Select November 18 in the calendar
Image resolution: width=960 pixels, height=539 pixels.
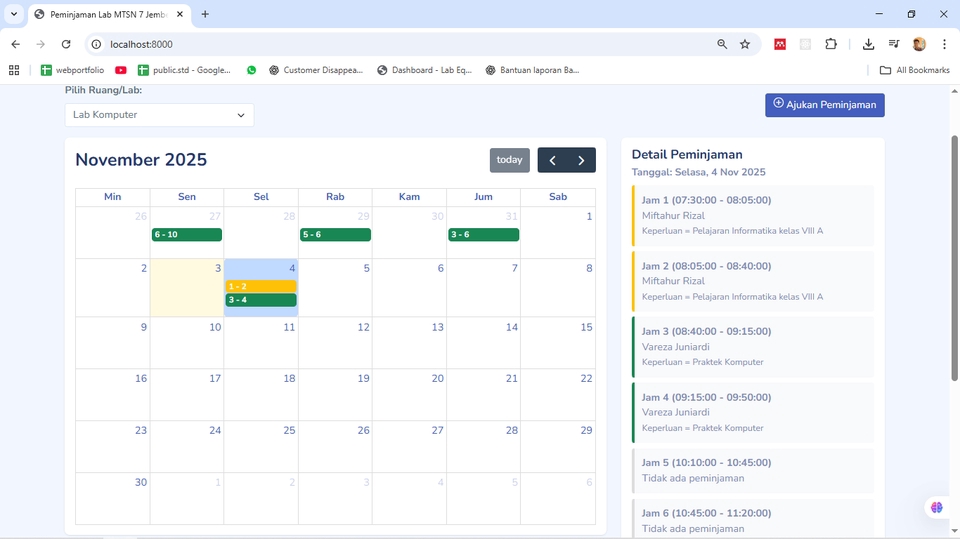point(261,394)
